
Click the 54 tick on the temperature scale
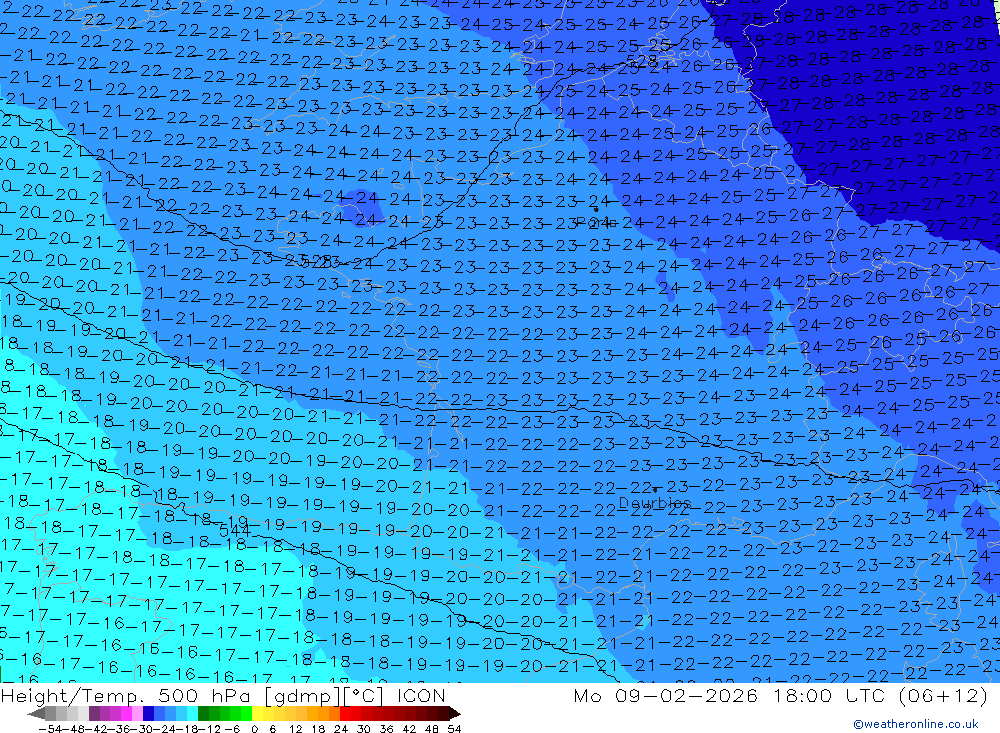point(454,729)
